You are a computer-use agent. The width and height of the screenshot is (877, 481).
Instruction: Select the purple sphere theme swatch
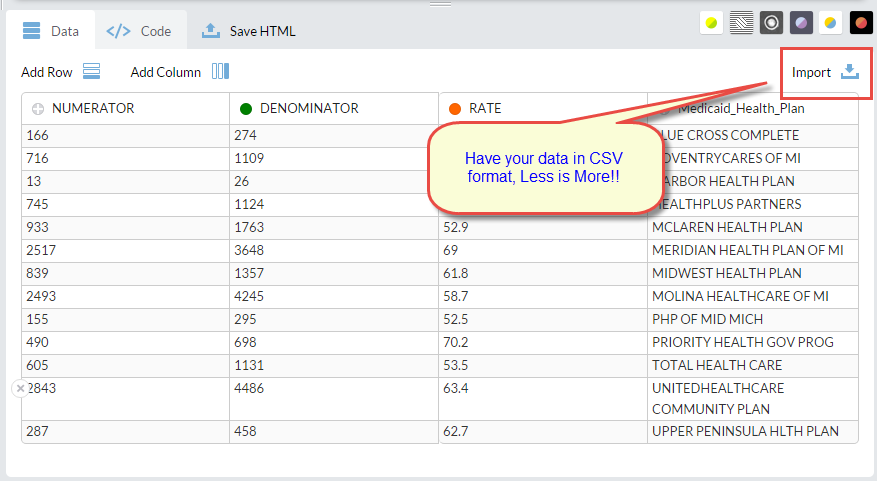[x=801, y=23]
